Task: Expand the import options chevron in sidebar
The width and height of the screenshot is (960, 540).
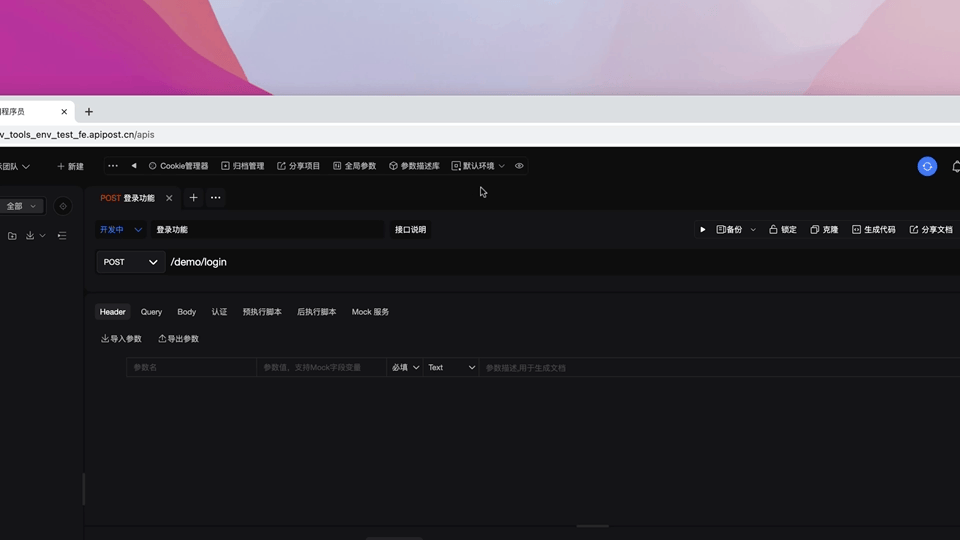Action: tap(42, 236)
